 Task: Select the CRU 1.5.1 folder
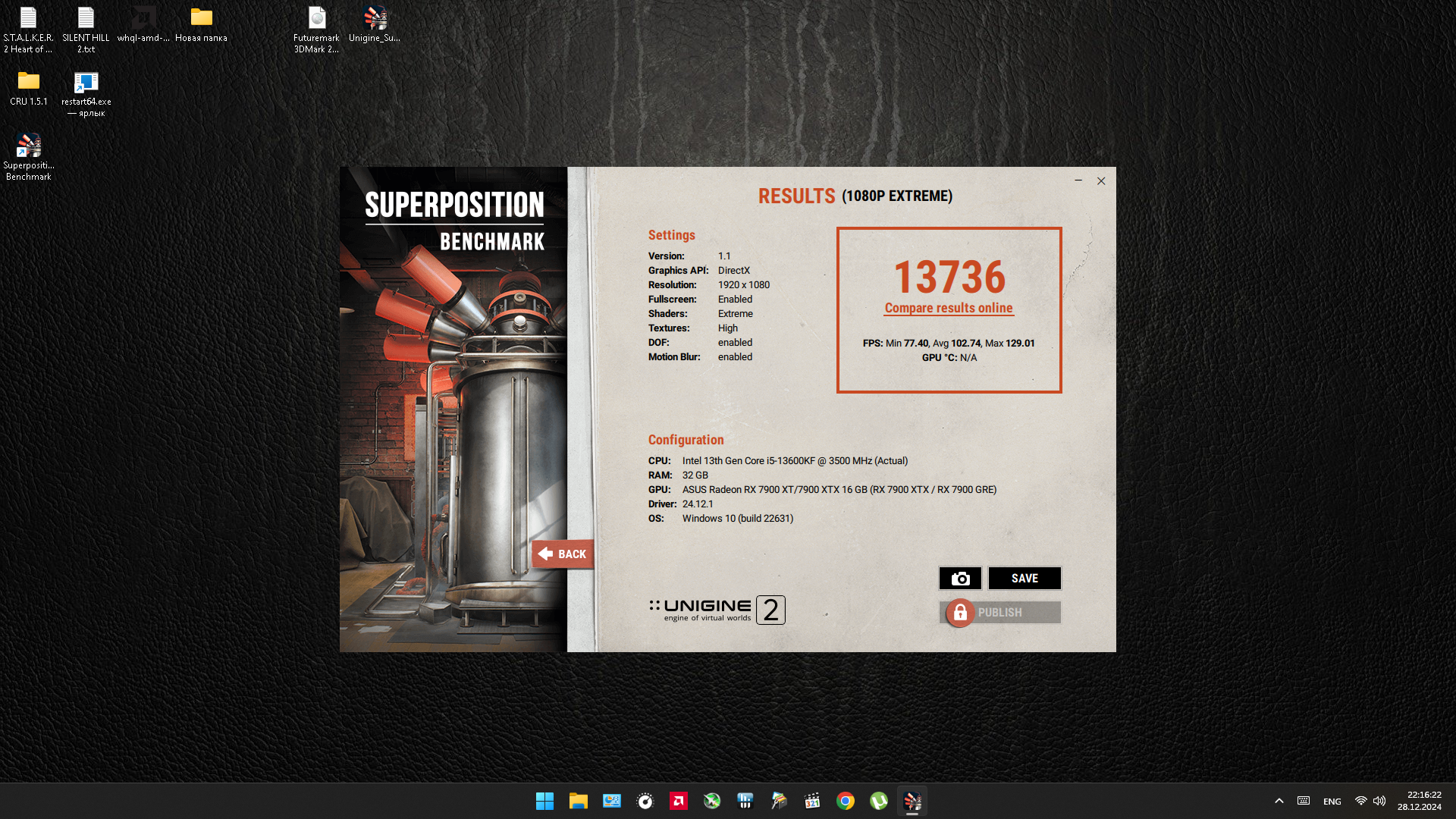pyautogui.click(x=29, y=88)
